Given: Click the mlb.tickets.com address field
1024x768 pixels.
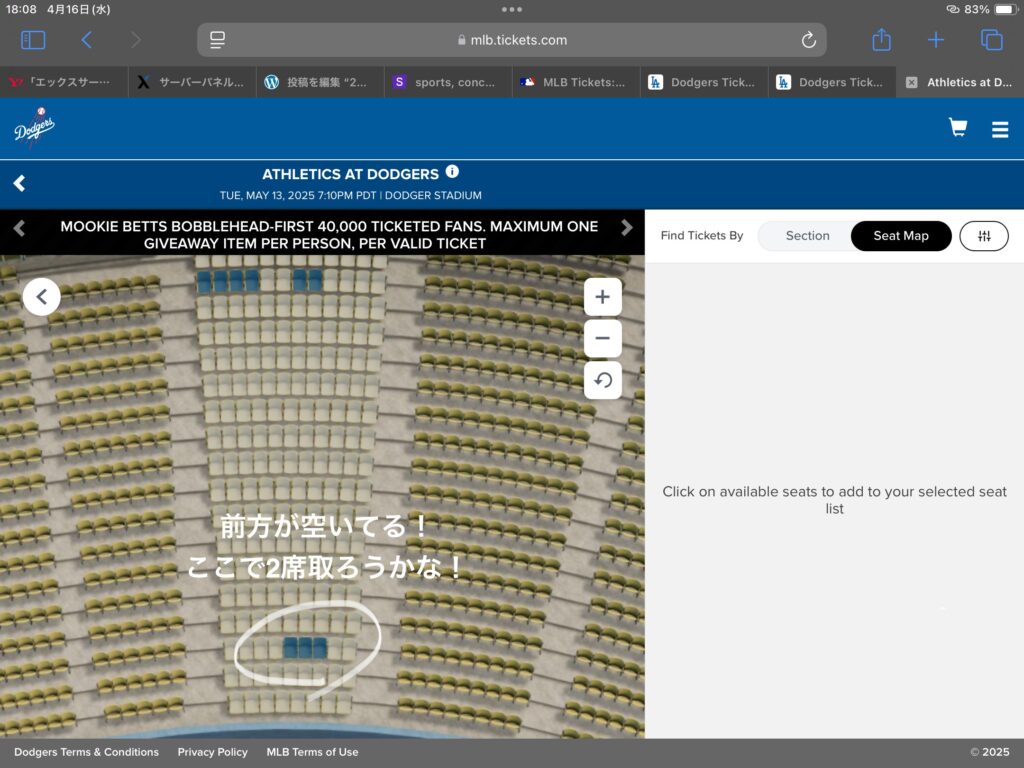Looking at the screenshot, I should (511, 40).
